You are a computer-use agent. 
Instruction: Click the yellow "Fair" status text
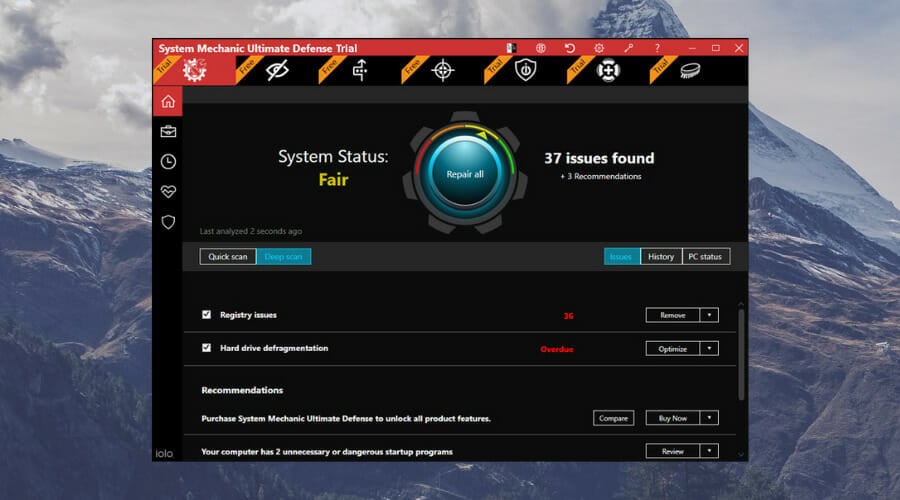(x=333, y=180)
